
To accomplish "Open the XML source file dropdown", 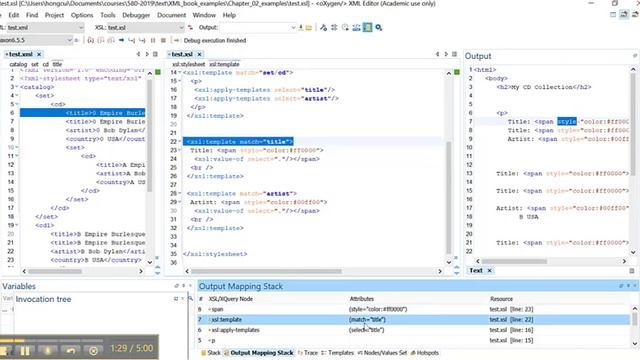I will [x=81, y=27].
